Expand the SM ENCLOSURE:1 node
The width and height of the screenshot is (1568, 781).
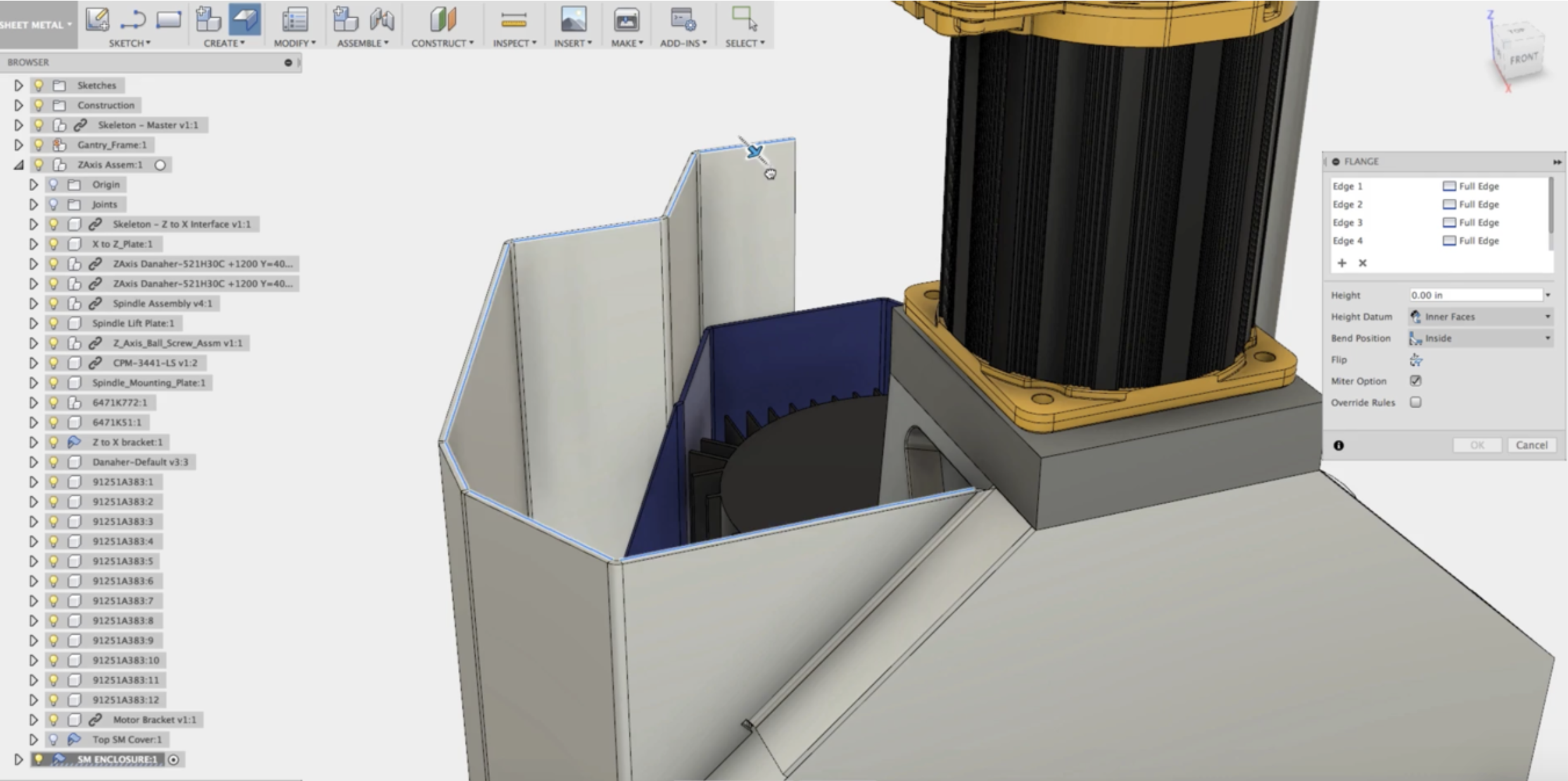pyautogui.click(x=18, y=759)
